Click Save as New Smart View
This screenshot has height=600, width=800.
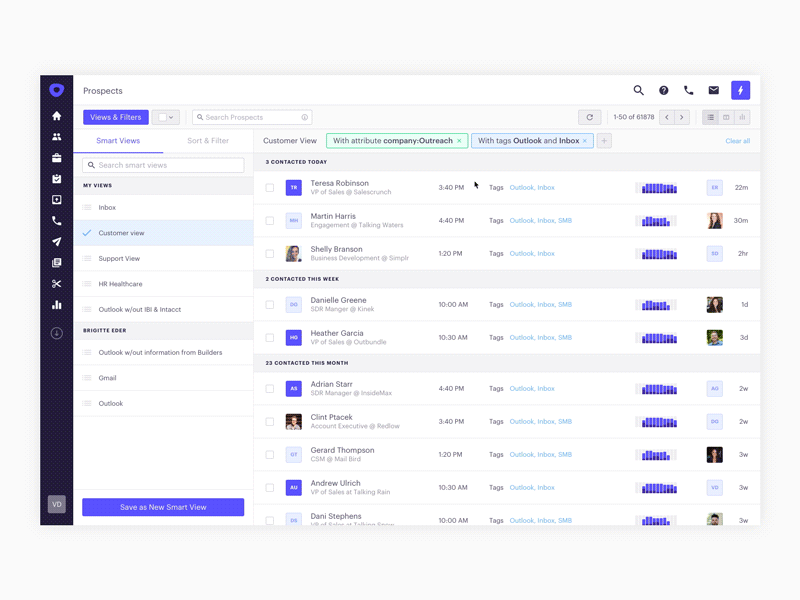[163, 507]
